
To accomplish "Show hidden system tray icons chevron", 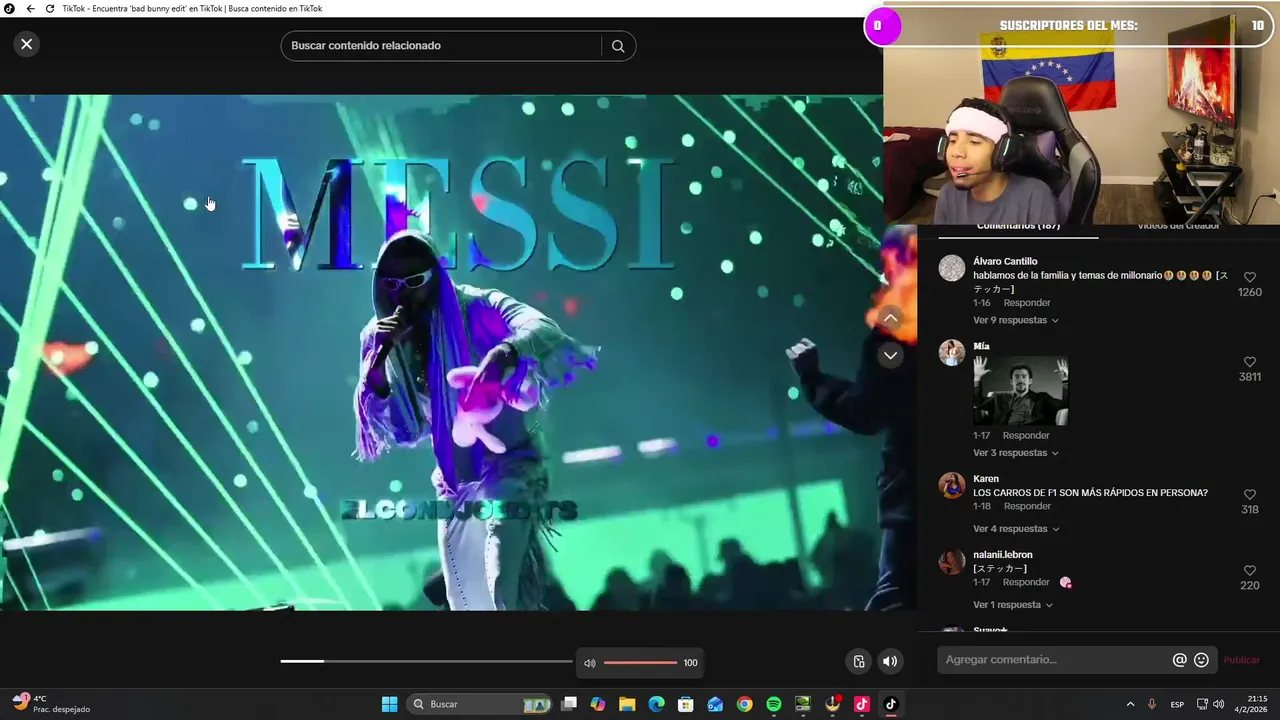I will (1130, 704).
